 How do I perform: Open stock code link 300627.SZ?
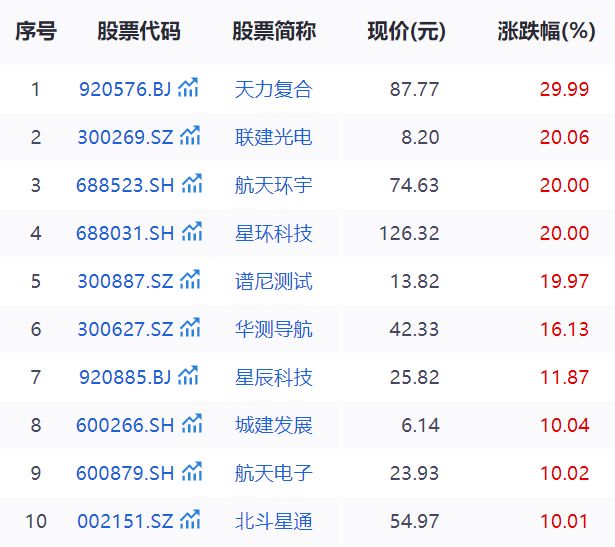click(125, 329)
